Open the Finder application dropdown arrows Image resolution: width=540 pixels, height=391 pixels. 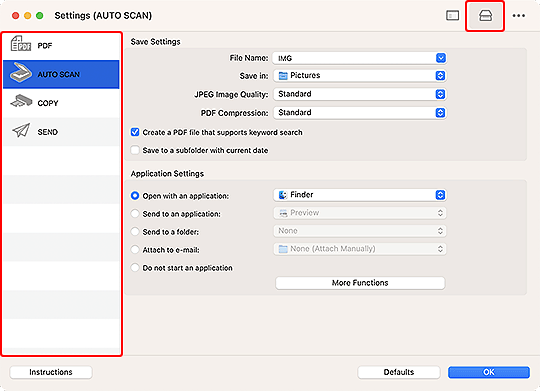[x=440, y=195]
